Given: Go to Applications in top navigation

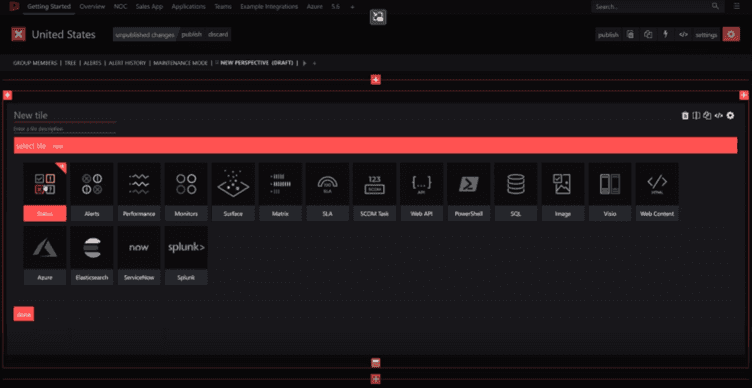Looking at the screenshot, I should (188, 7).
